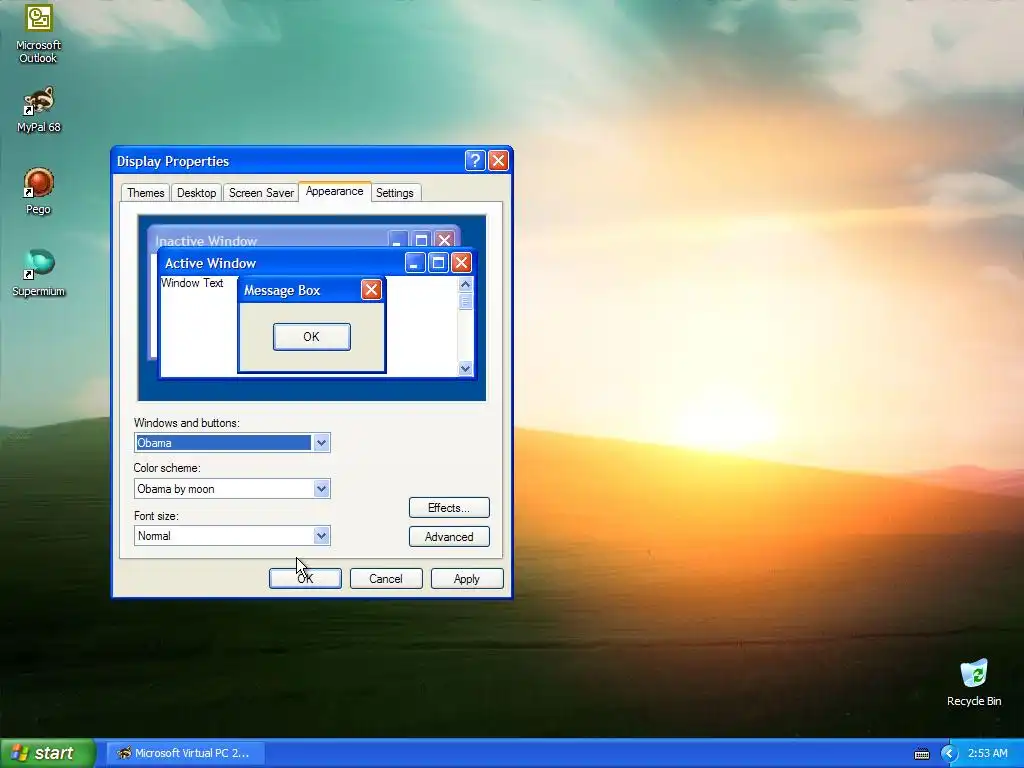The height and width of the screenshot is (768, 1024).
Task: Click OK in the preview Message Box
Action: [x=312, y=337]
